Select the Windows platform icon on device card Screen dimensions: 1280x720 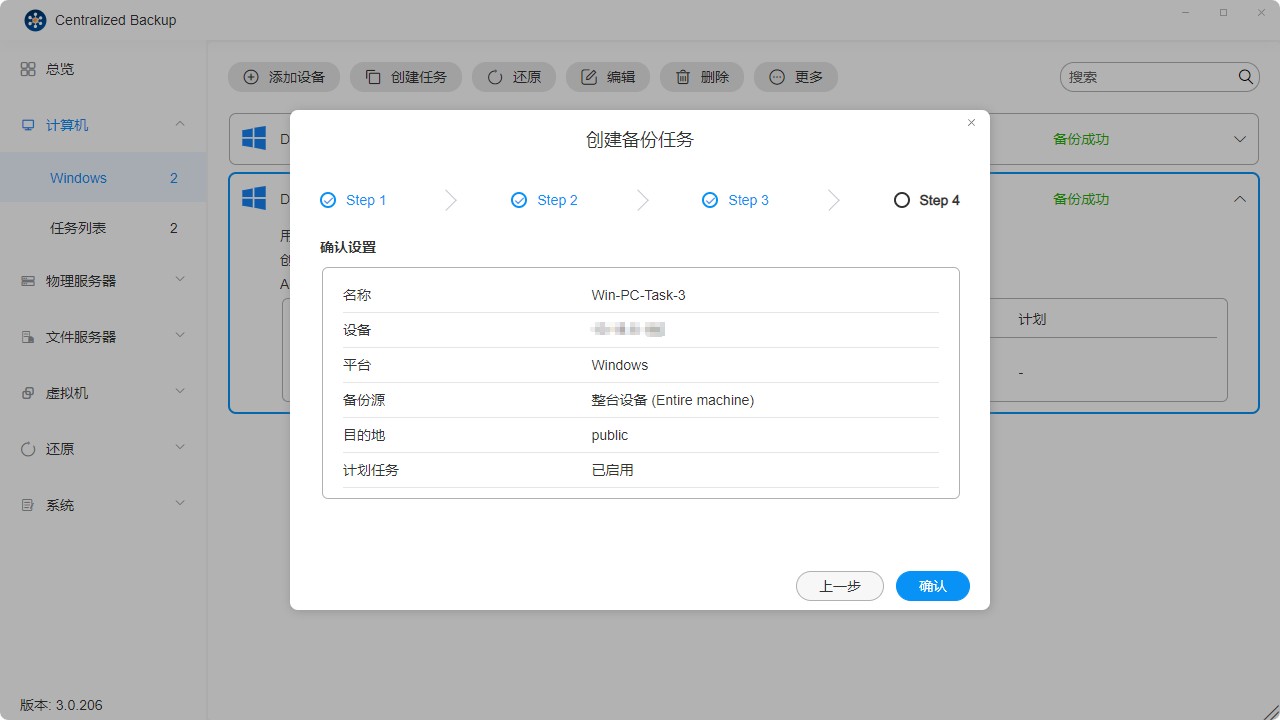point(253,198)
